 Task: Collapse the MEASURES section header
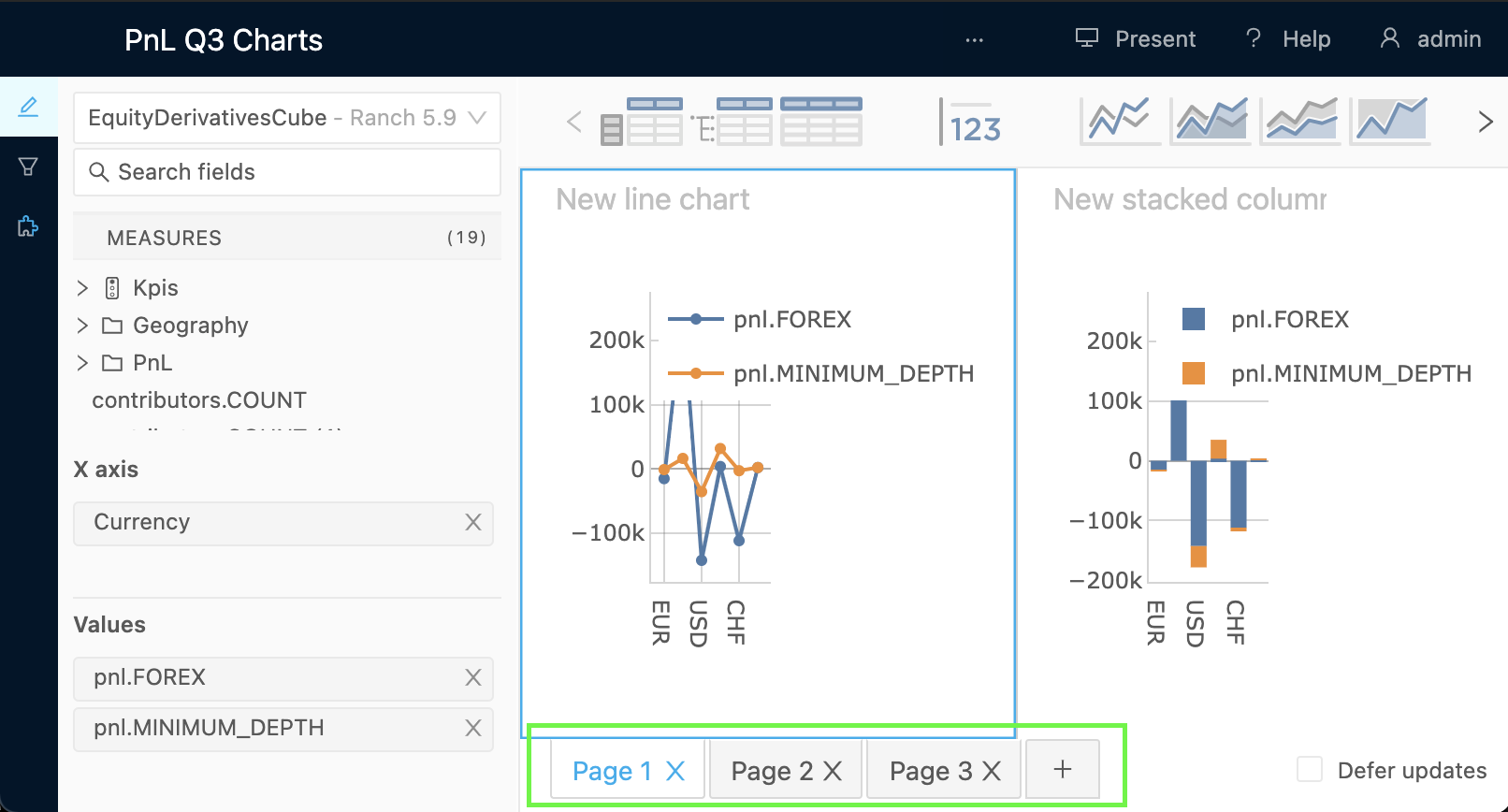(x=287, y=237)
